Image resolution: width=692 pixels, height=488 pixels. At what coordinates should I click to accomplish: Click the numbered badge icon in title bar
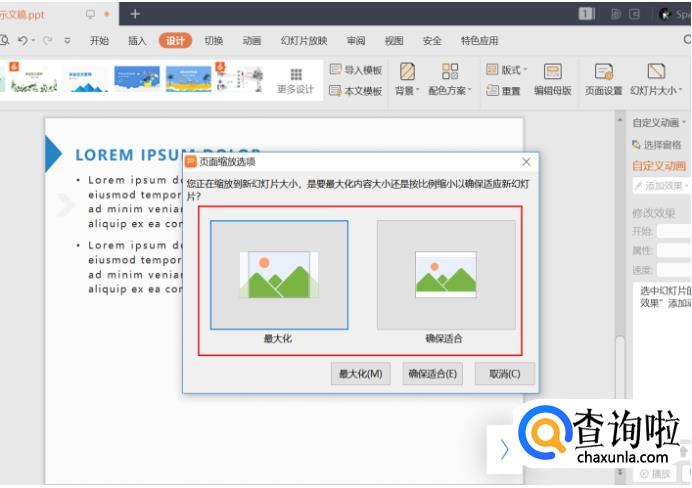[586, 14]
